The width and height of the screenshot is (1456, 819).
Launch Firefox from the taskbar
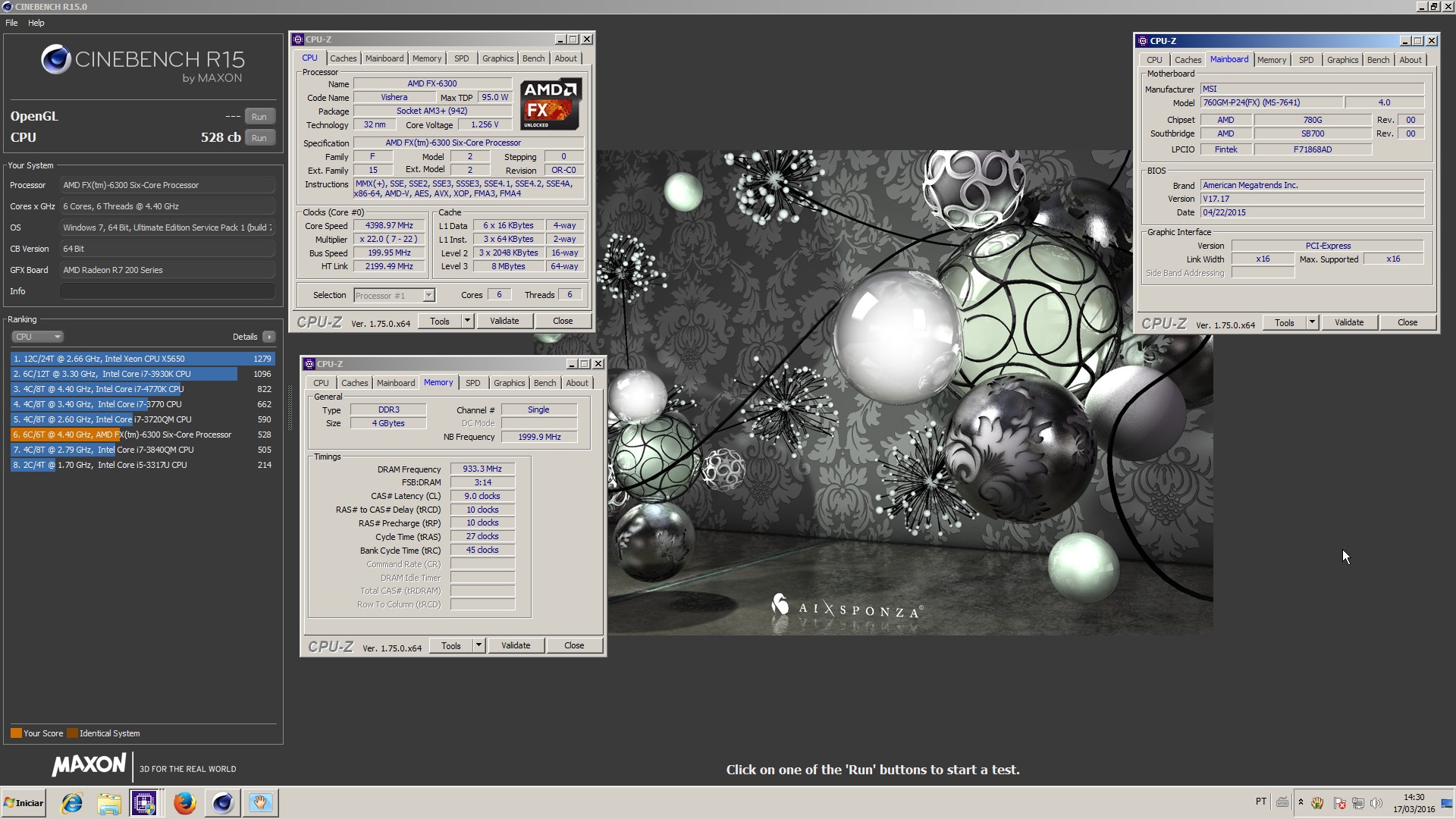[x=184, y=803]
